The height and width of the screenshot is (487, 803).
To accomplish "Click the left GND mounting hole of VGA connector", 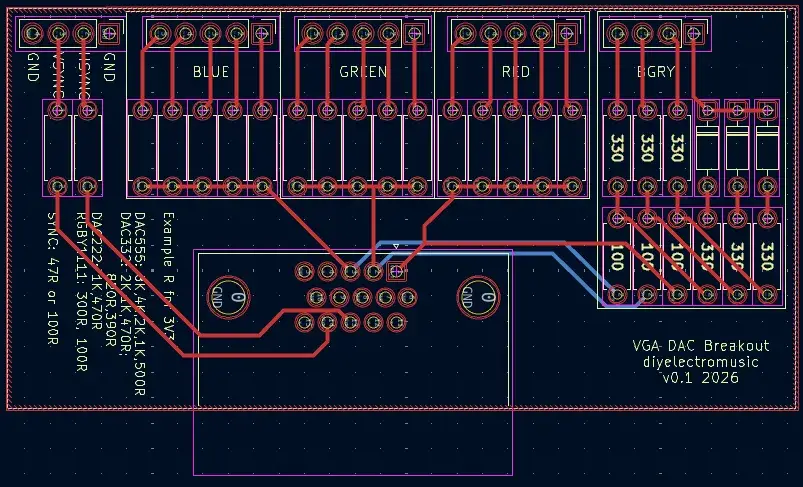I will coord(228,297).
